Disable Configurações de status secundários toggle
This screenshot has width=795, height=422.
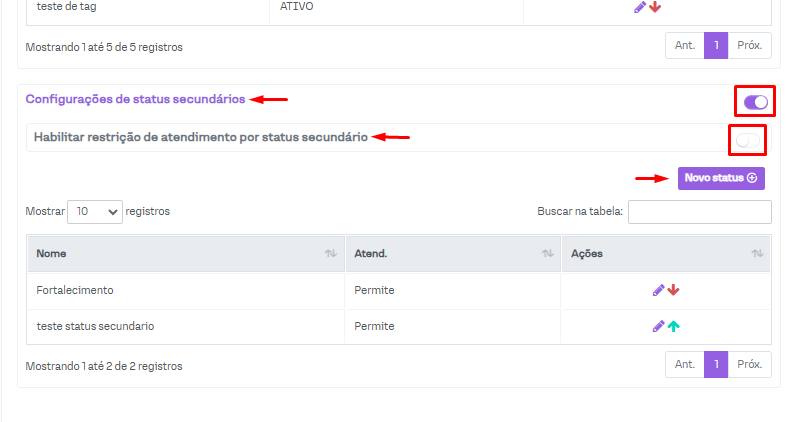[x=756, y=101]
